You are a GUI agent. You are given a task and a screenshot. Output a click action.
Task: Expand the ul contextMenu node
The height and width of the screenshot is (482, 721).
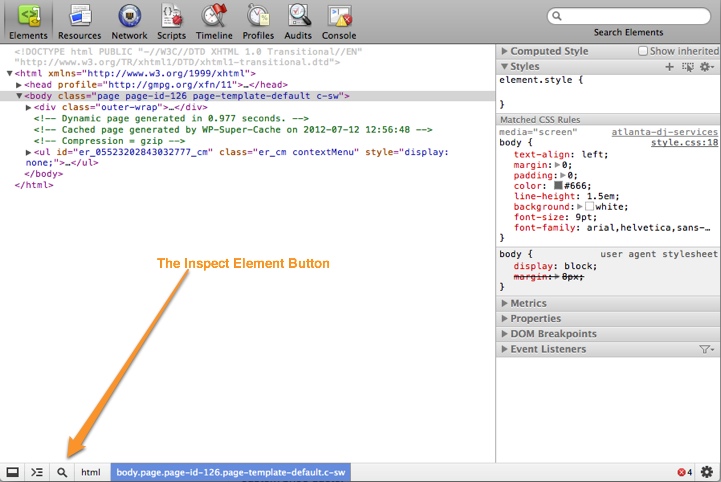pos(29,152)
